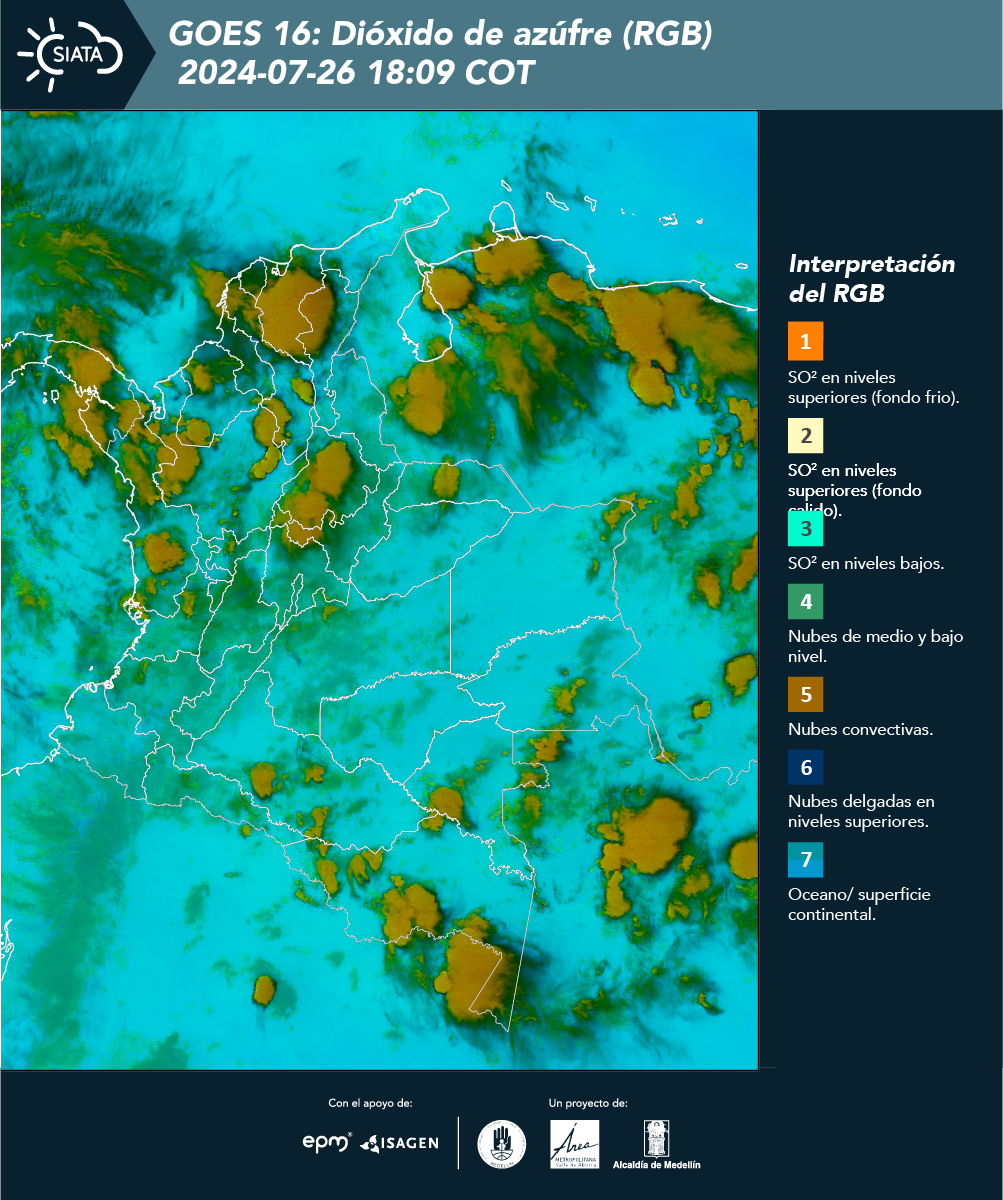The width and height of the screenshot is (1003, 1200).
Task: Click the label 'SO² en niveles superiores (fondo frío)'
Action: pos(874,387)
